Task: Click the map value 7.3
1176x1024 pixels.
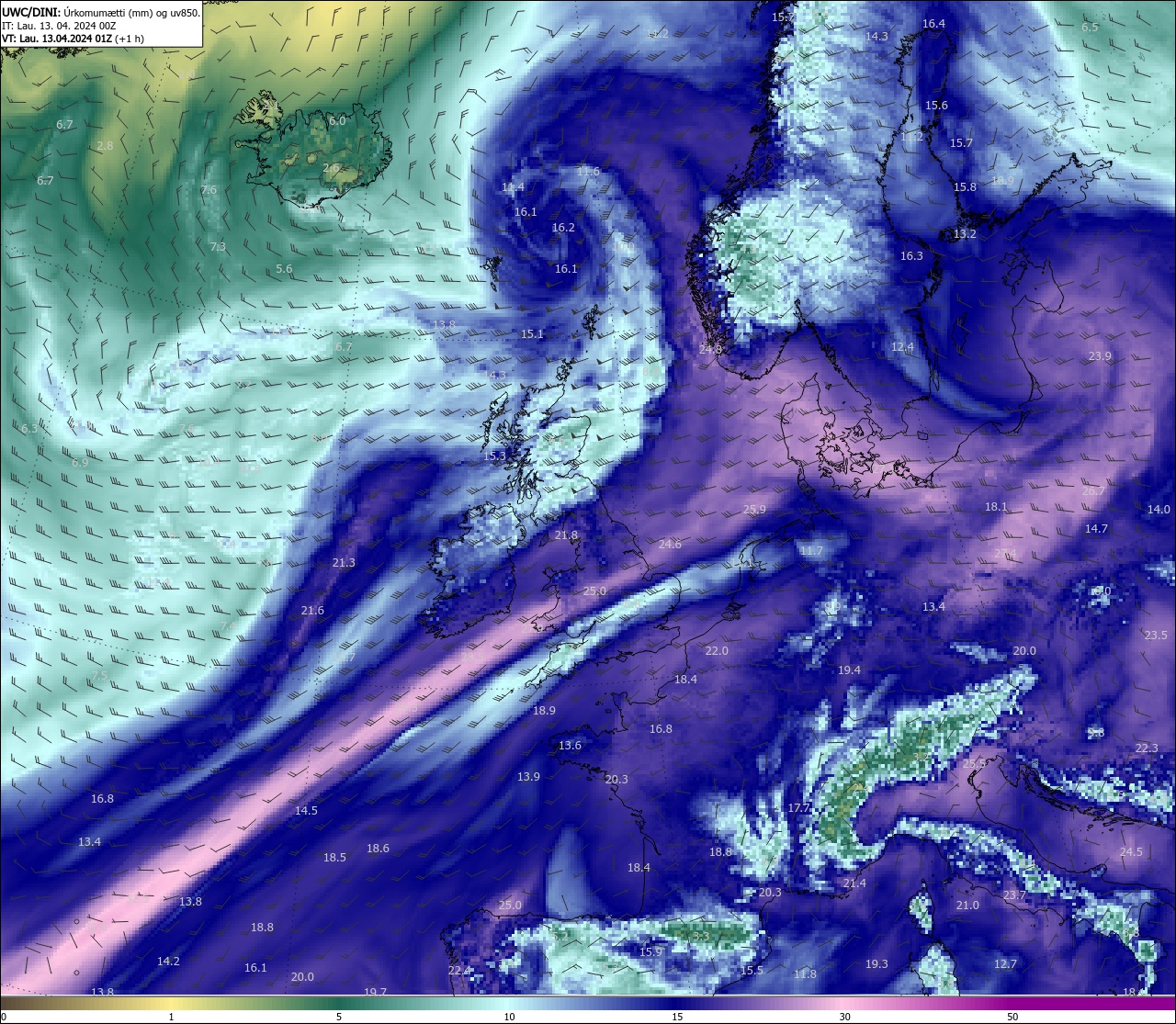Action: coord(218,247)
